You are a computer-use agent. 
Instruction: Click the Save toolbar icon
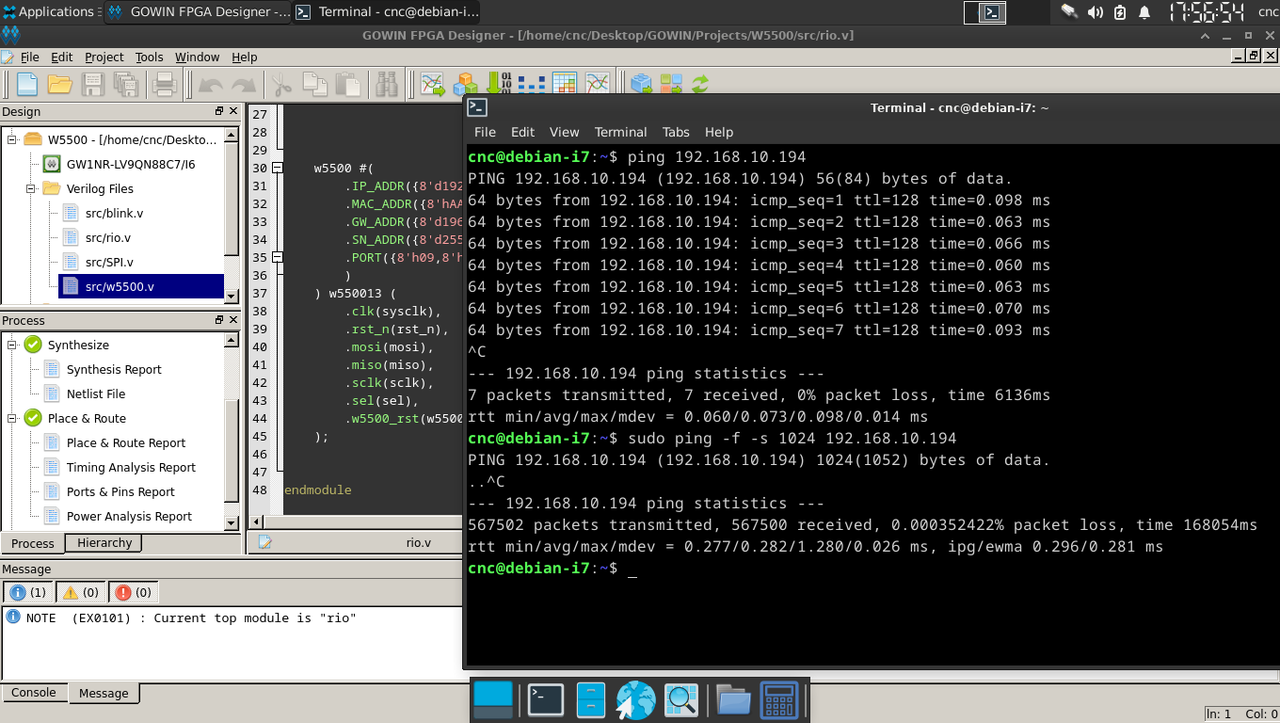(93, 84)
